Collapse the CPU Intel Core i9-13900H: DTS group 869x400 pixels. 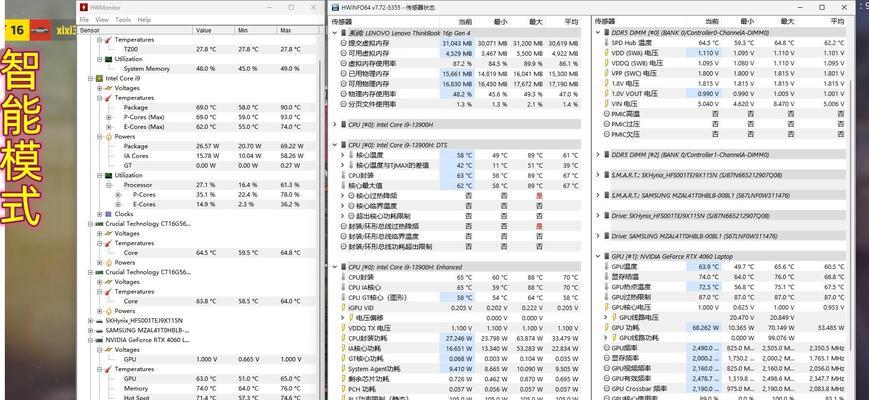[335, 145]
